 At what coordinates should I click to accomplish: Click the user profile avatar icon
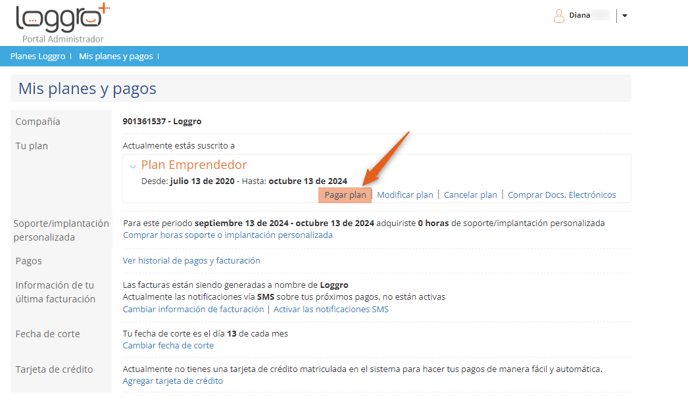(x=559, y=16)
